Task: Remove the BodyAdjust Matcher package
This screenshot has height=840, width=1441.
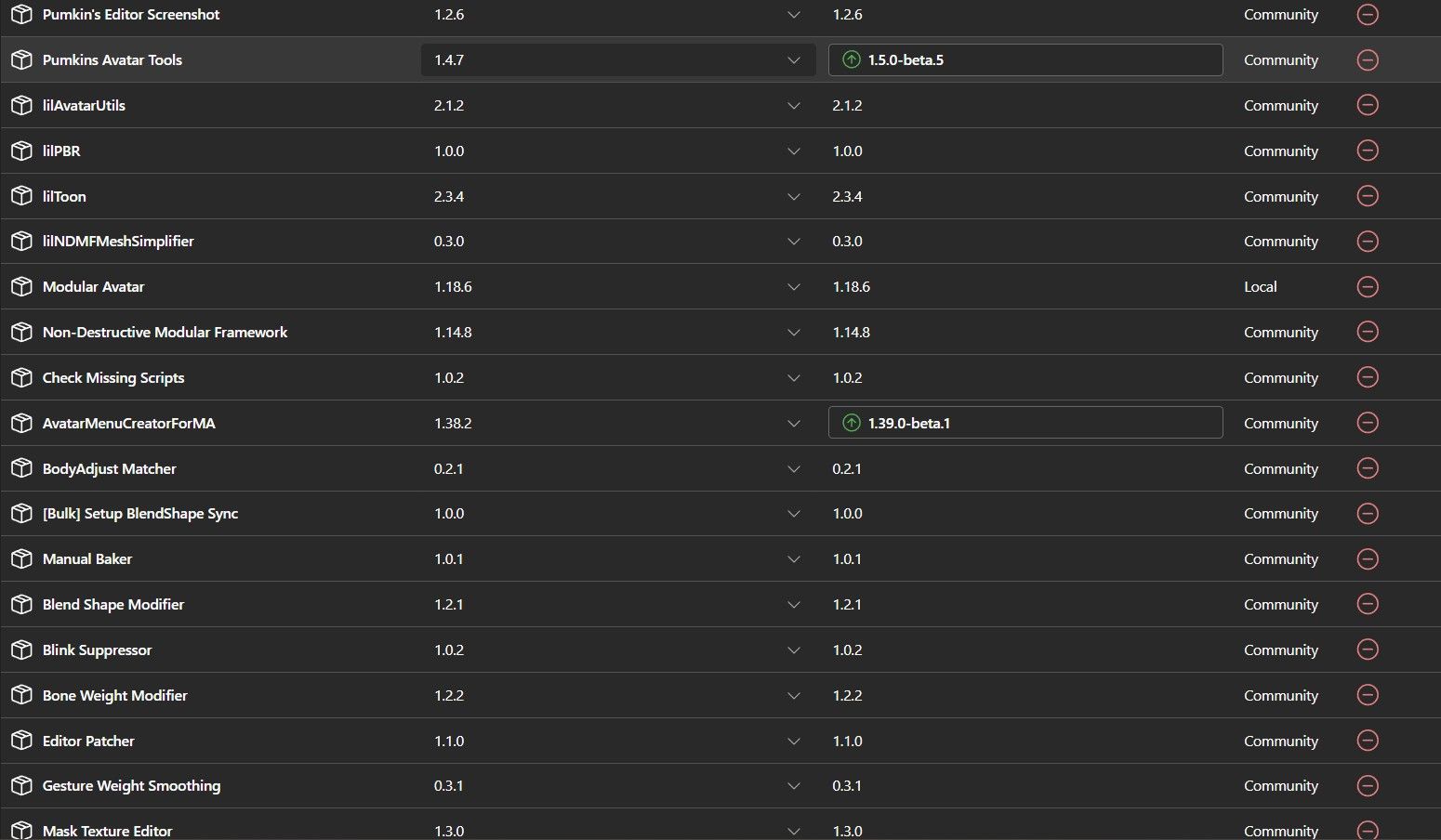Action: click(x=1368, y=468)
